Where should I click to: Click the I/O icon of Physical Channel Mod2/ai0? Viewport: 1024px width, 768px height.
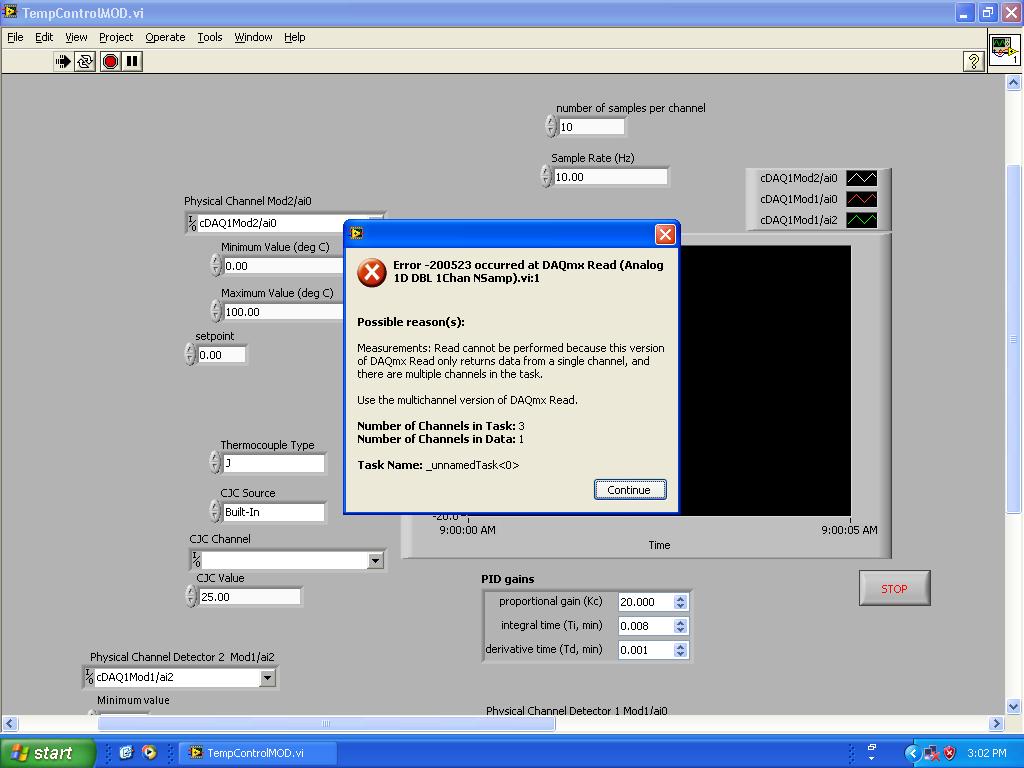[x=192, y=223]
